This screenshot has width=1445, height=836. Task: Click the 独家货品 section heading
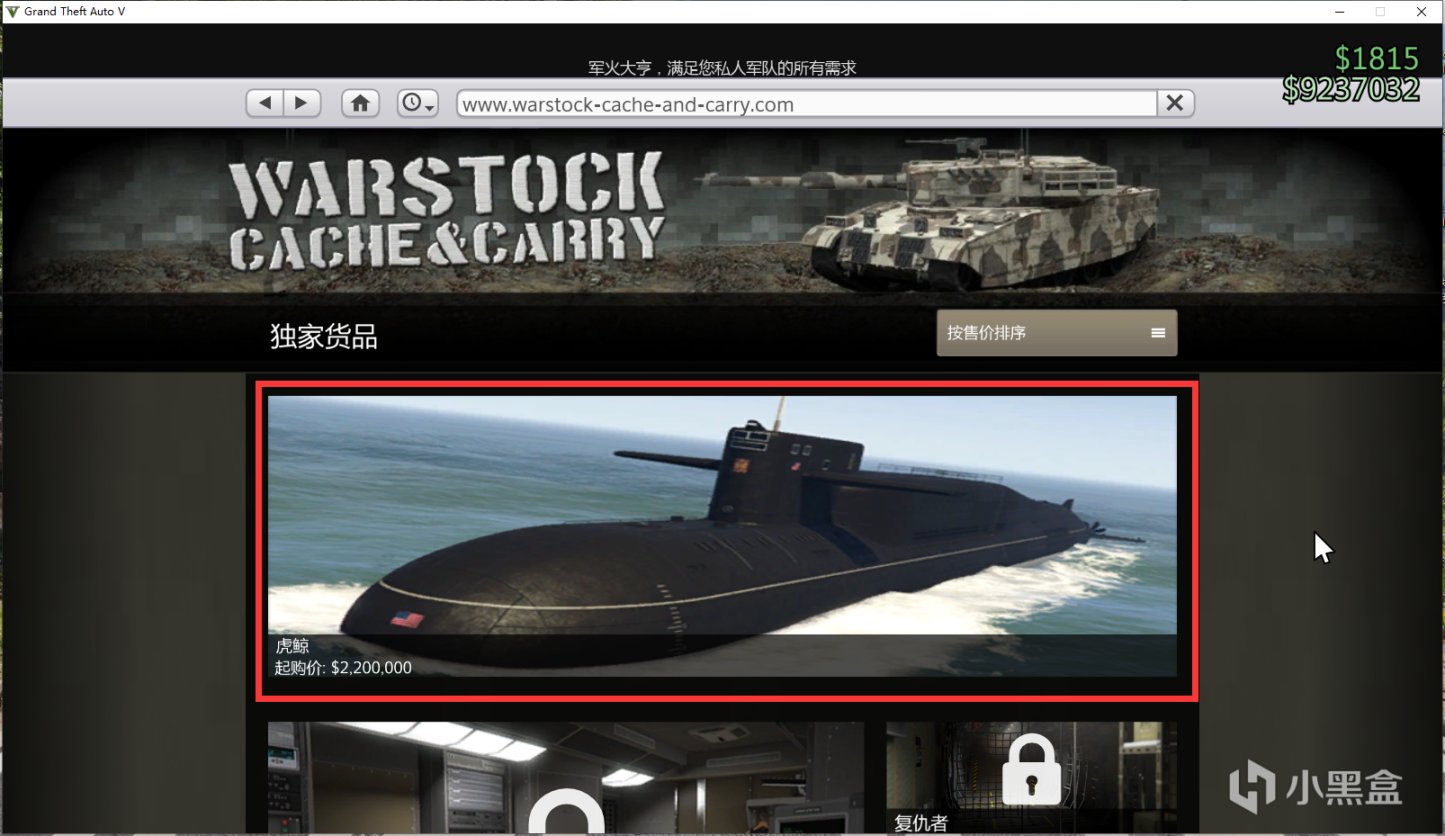click(324, 337)
